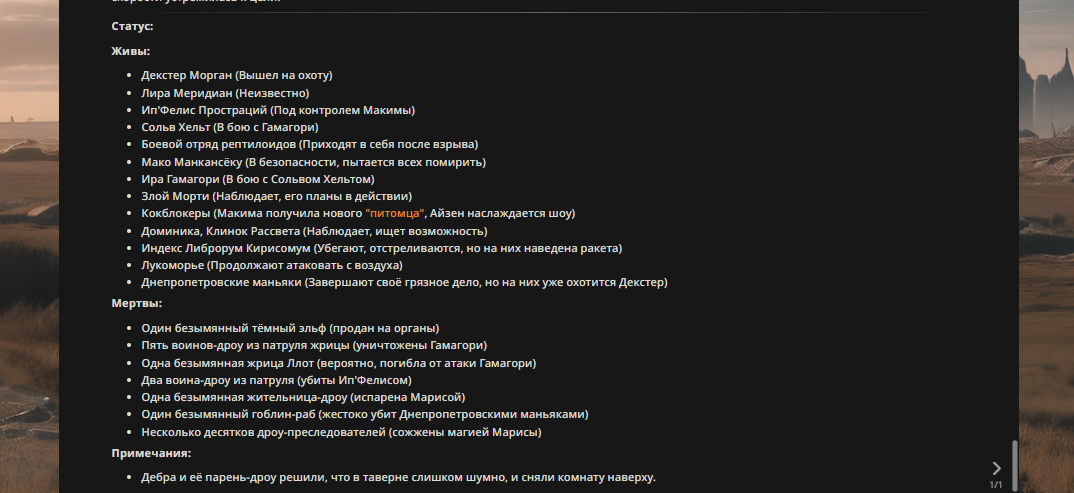Select the безымянный тёмный эльф entry
The image size is (1074, 493).
coord(290,328)
